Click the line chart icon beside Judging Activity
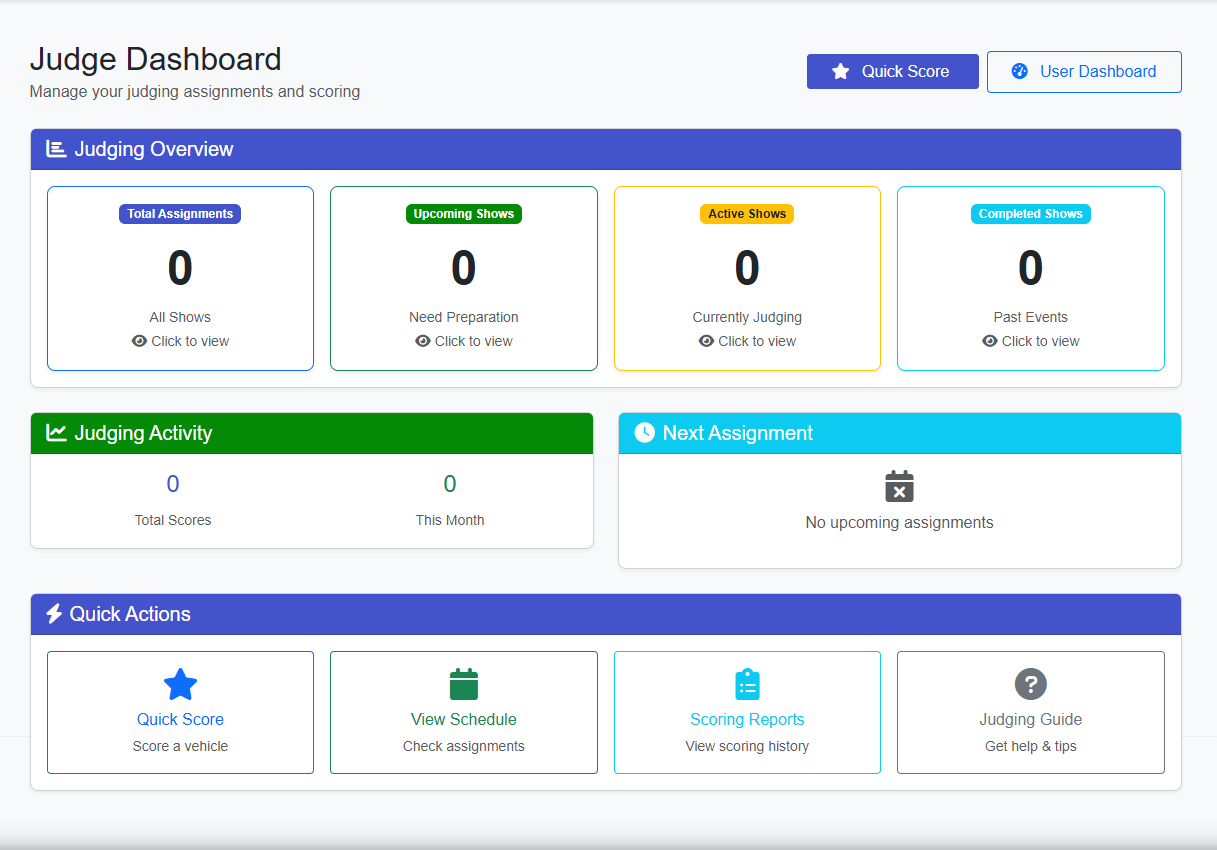The width and height of the screenshot is (1217, 850). point(57,433)
